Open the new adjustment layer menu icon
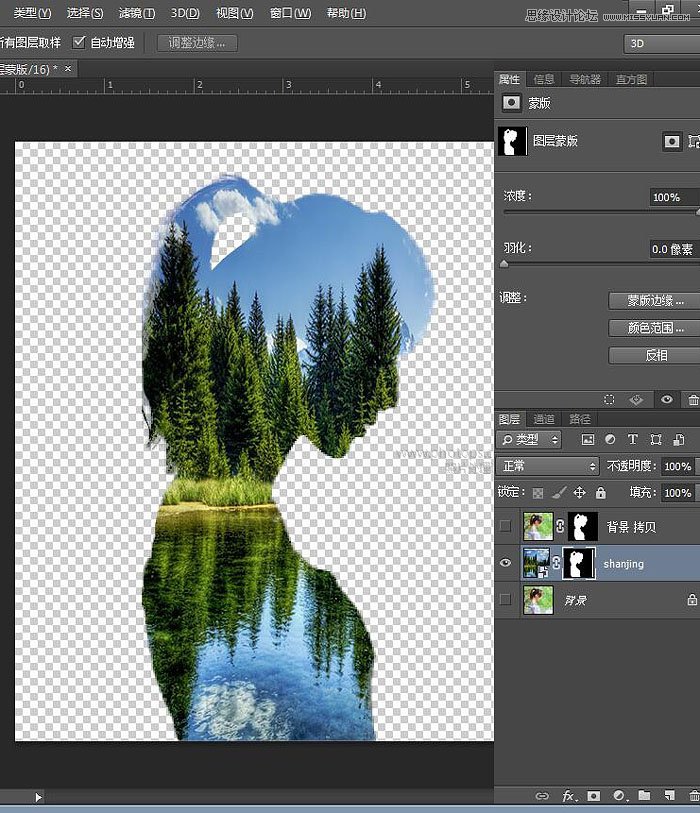This screenshot has height=813, width=700. pos(619,795)
